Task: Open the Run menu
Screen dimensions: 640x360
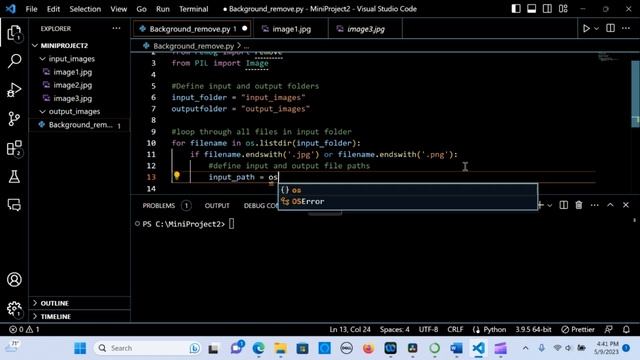Action: pos(162,9)
